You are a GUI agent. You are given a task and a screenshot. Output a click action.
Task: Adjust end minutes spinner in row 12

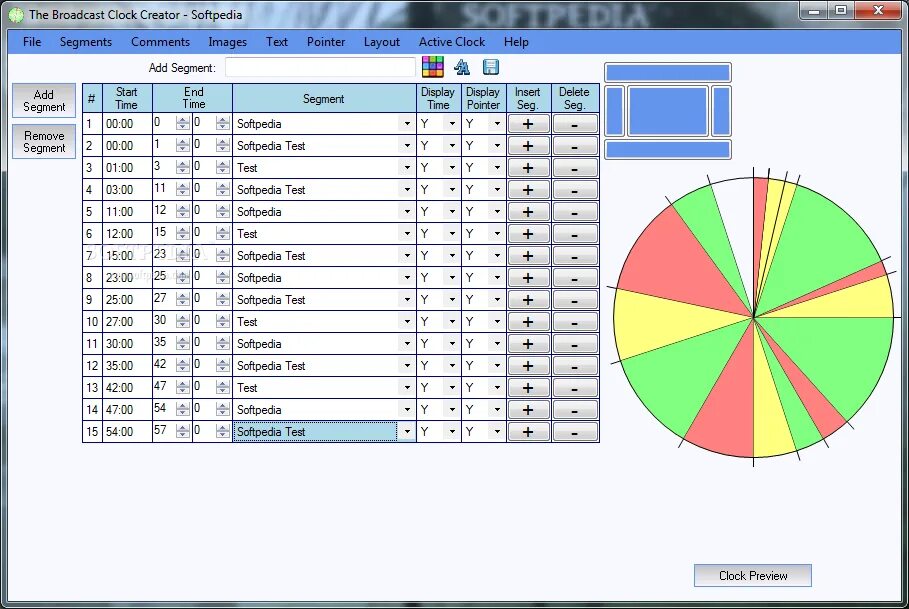tap(183, 366)
